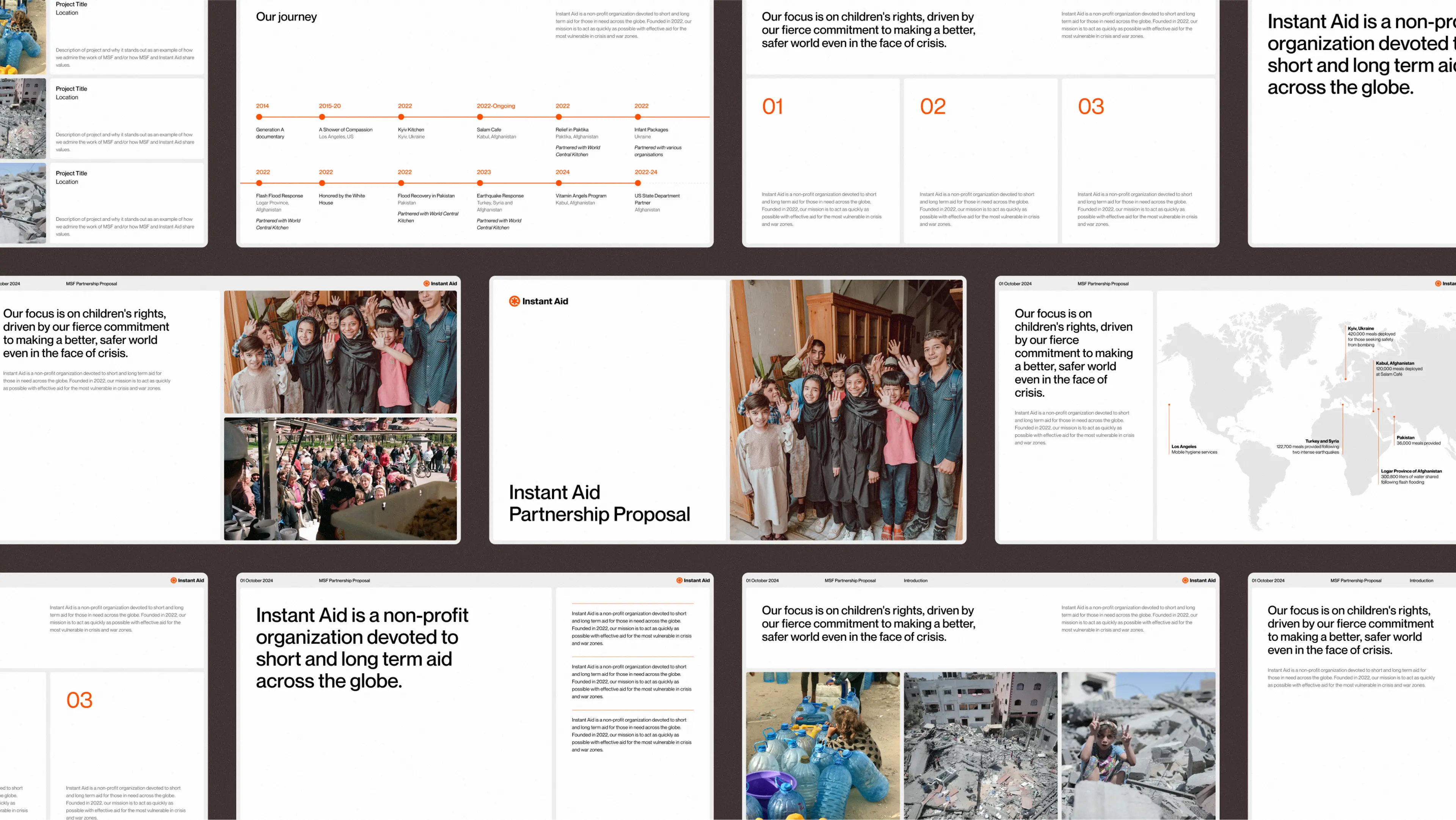Click the 2022-24 US State Department Partner dot
The height and width of the screenshot is (820, 1456).
tap(637, 183)
